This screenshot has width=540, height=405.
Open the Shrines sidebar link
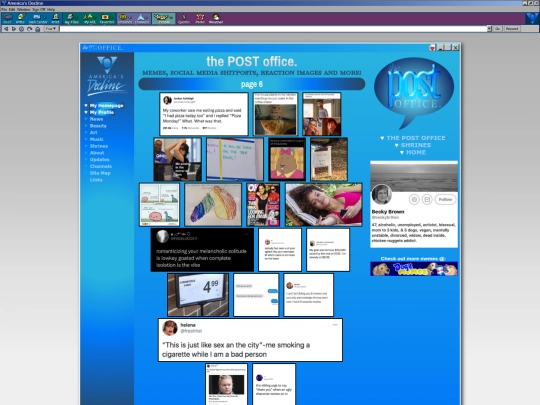99,146
